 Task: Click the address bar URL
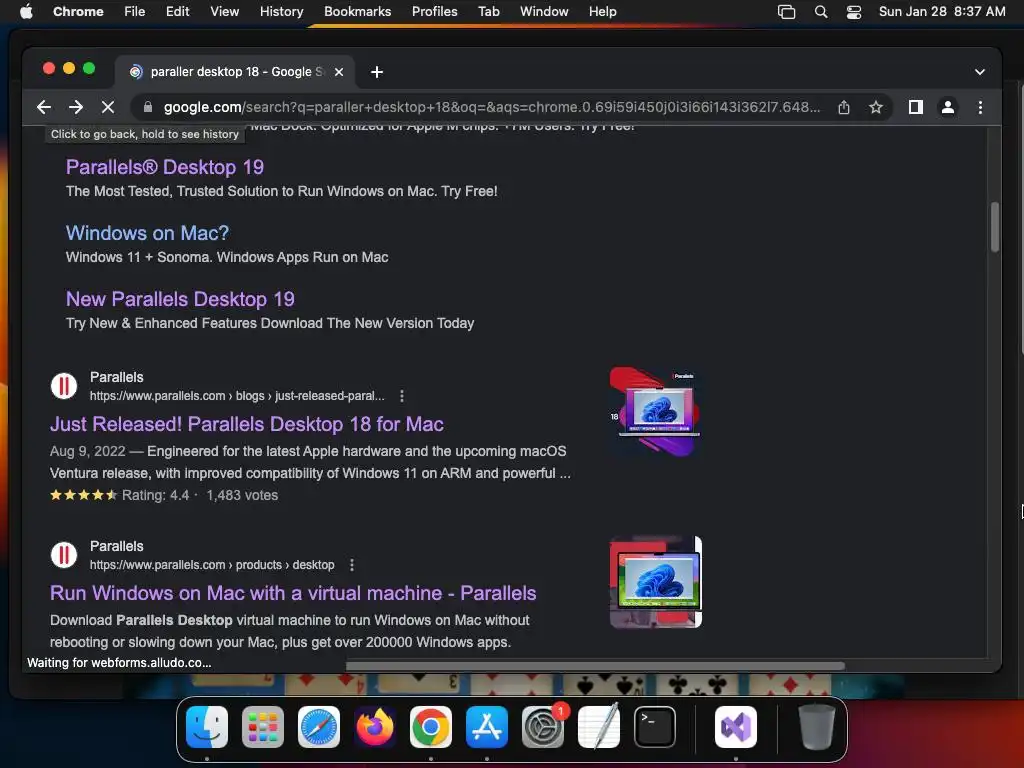click(x=491, y=107)
